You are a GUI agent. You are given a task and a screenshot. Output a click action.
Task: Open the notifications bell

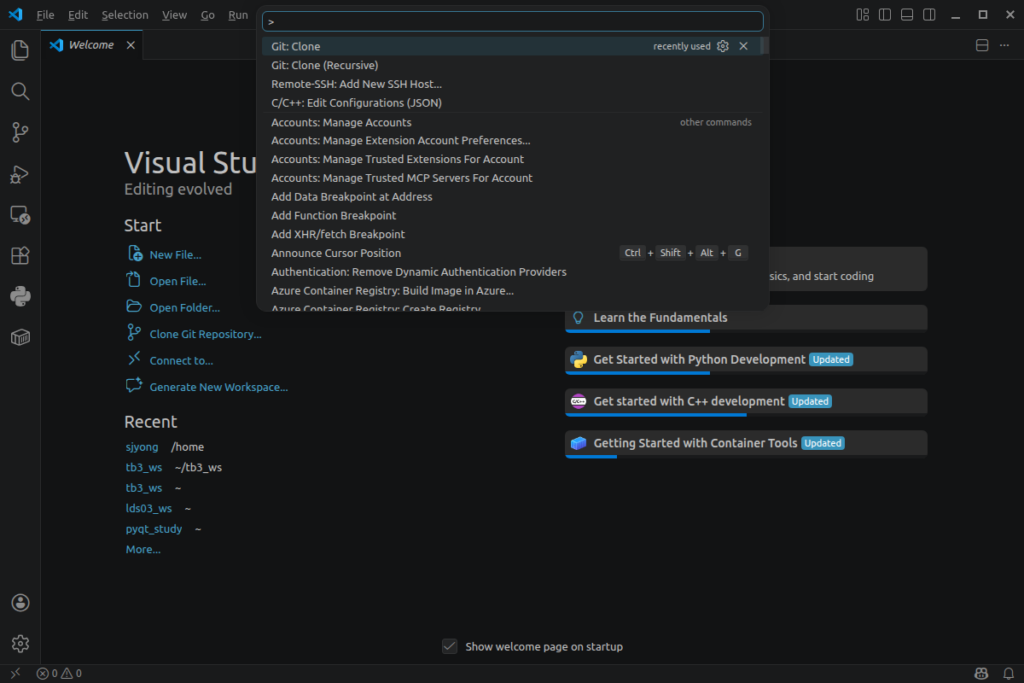[x=1008, y=673]
